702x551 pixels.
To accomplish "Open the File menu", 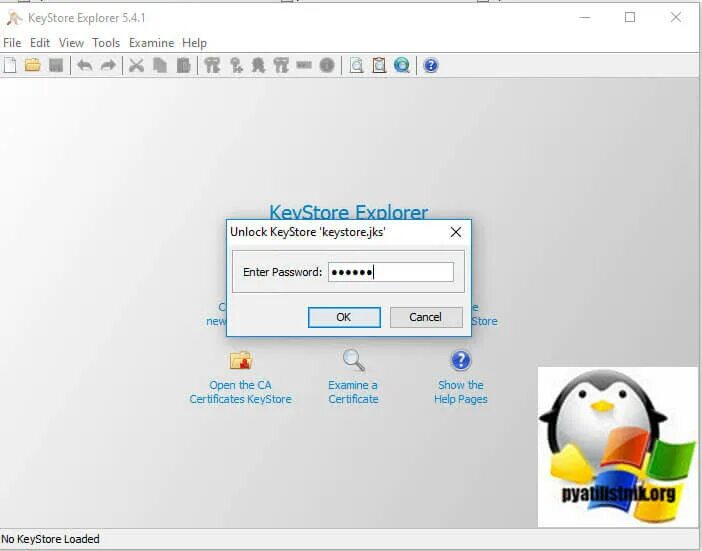I will 12,43.
